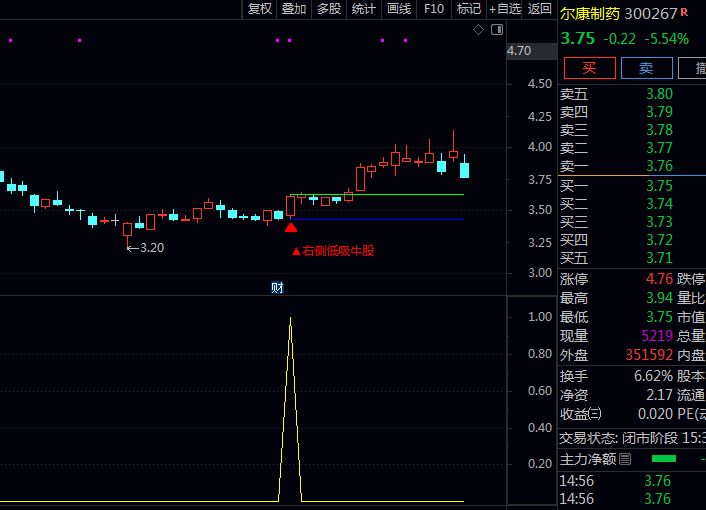Click the red 买 buy button
Screen dimensions: 706x510
point(589,68)
